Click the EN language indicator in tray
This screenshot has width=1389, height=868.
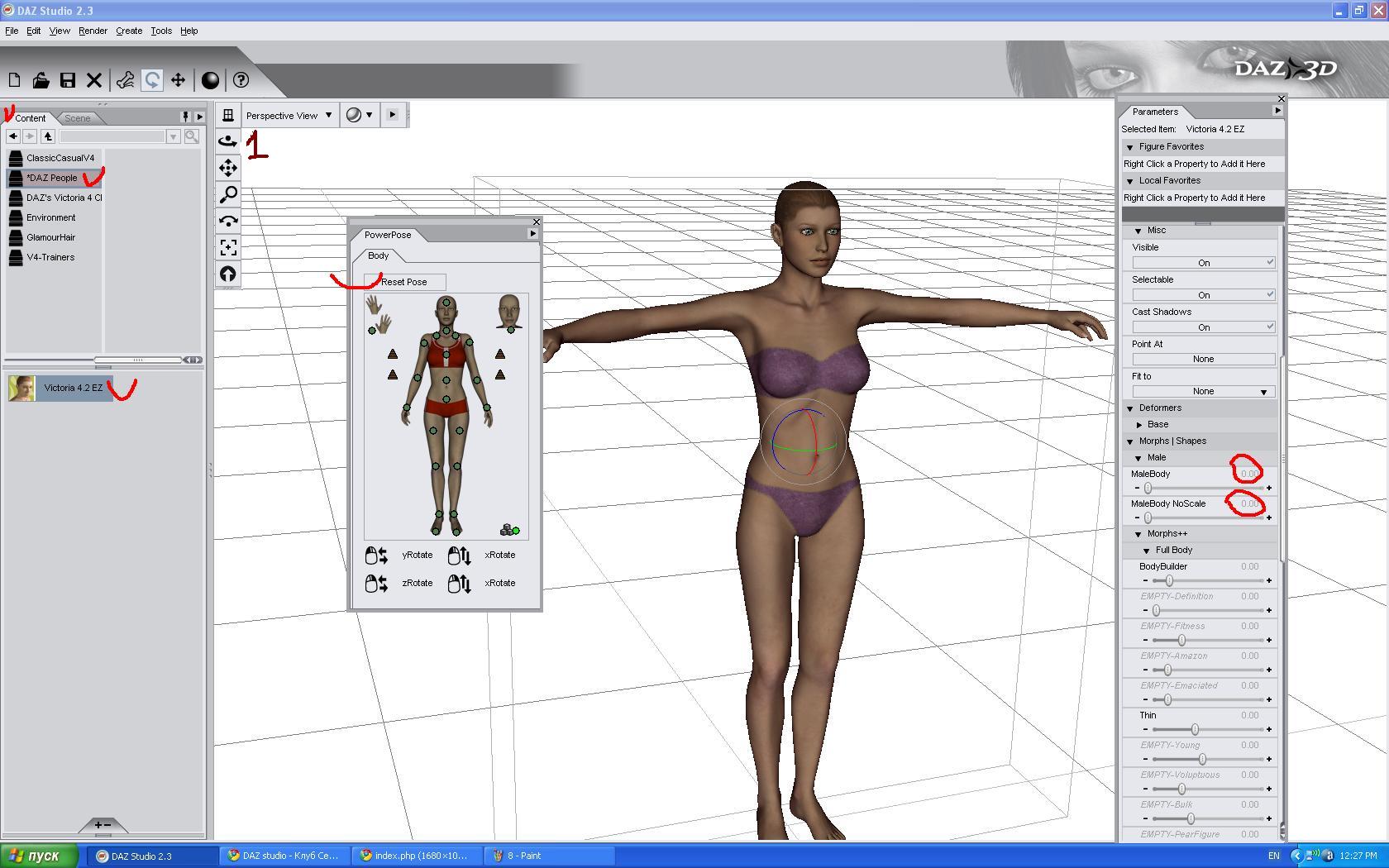coord(1274,856)
